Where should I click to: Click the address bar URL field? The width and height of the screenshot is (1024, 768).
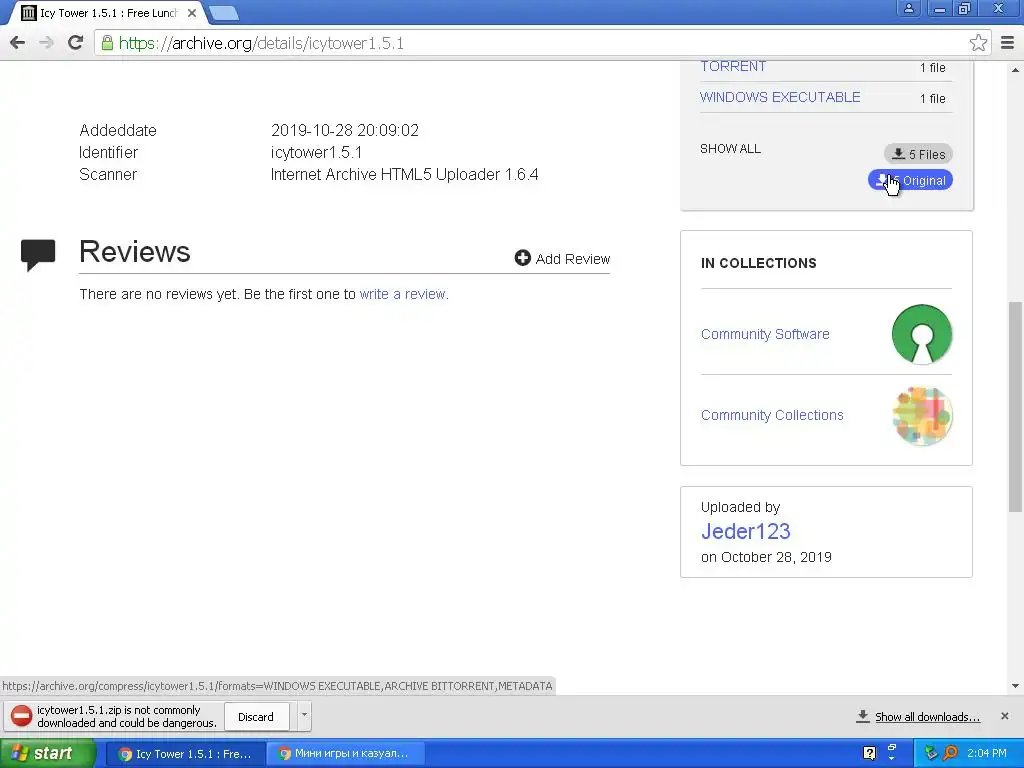click(542, 43)
